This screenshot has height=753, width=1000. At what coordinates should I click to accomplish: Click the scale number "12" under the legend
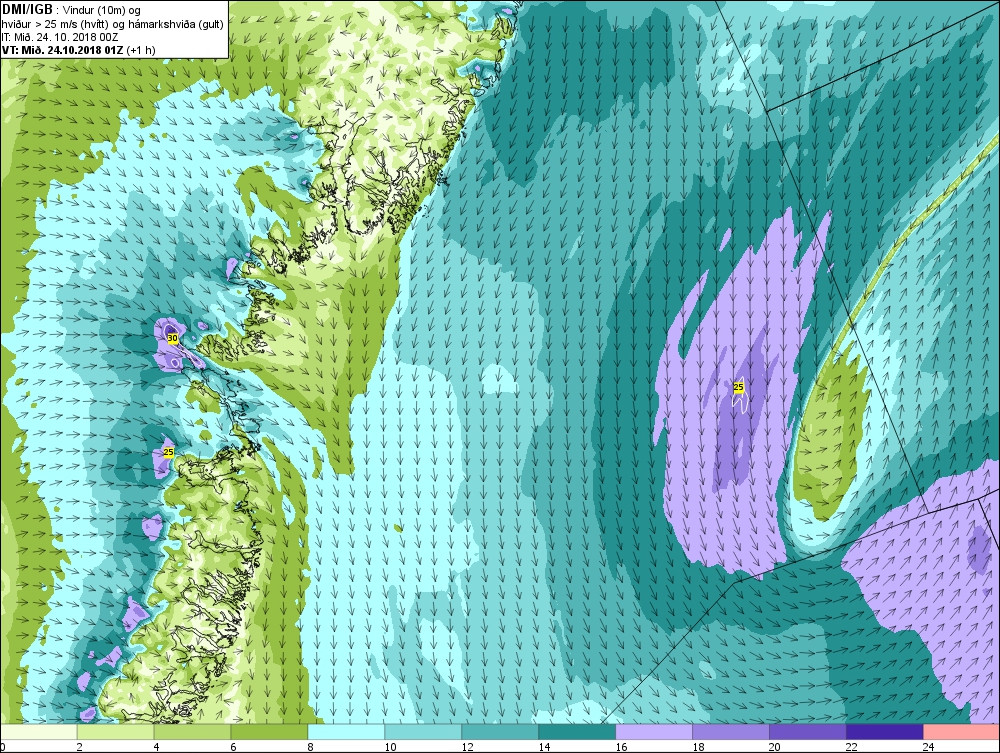[x=467, y=747]
